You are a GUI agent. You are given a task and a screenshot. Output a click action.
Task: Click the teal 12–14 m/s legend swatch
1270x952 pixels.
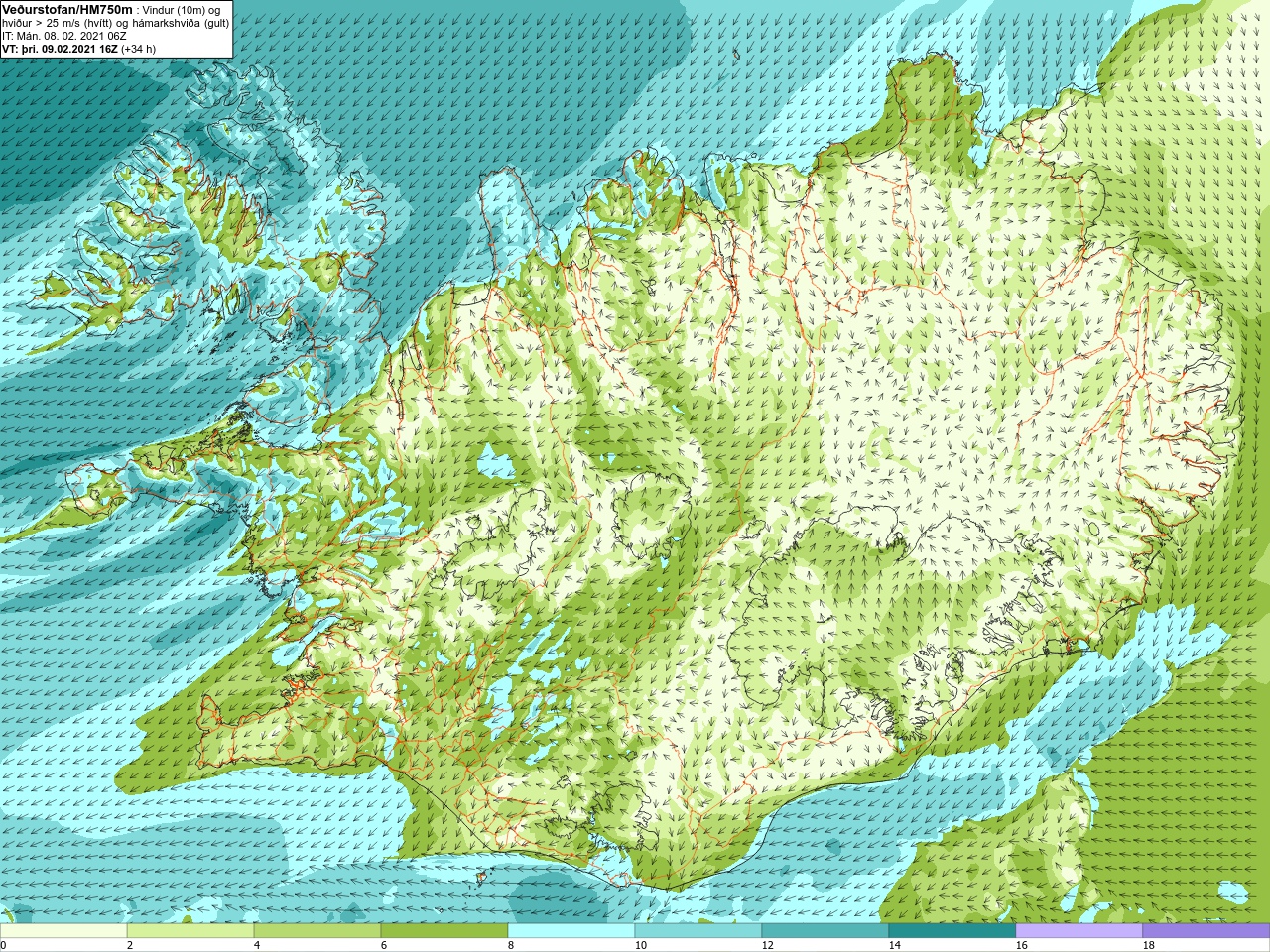[x=825, y=931]
